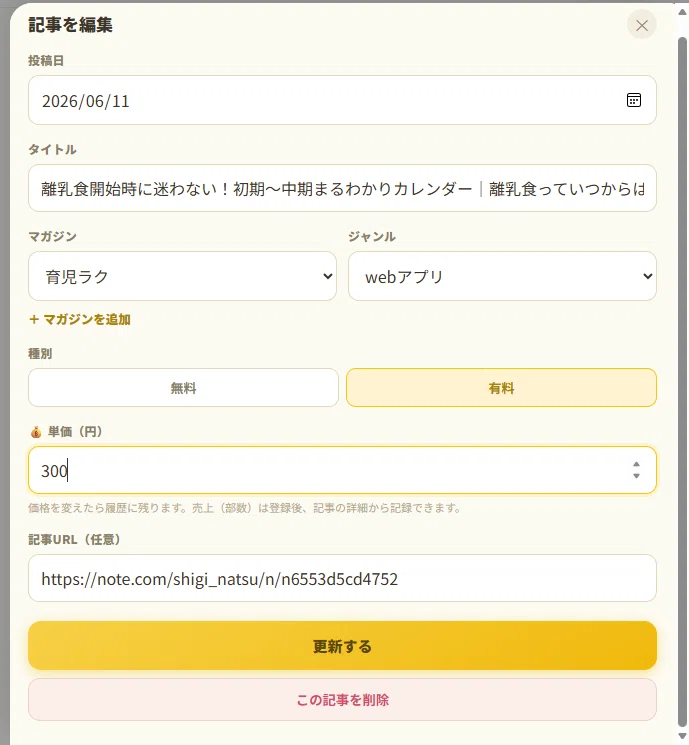
Task: Expand the マガジン dropdown showing 育児ラク
Action: (x=182, y=276)
